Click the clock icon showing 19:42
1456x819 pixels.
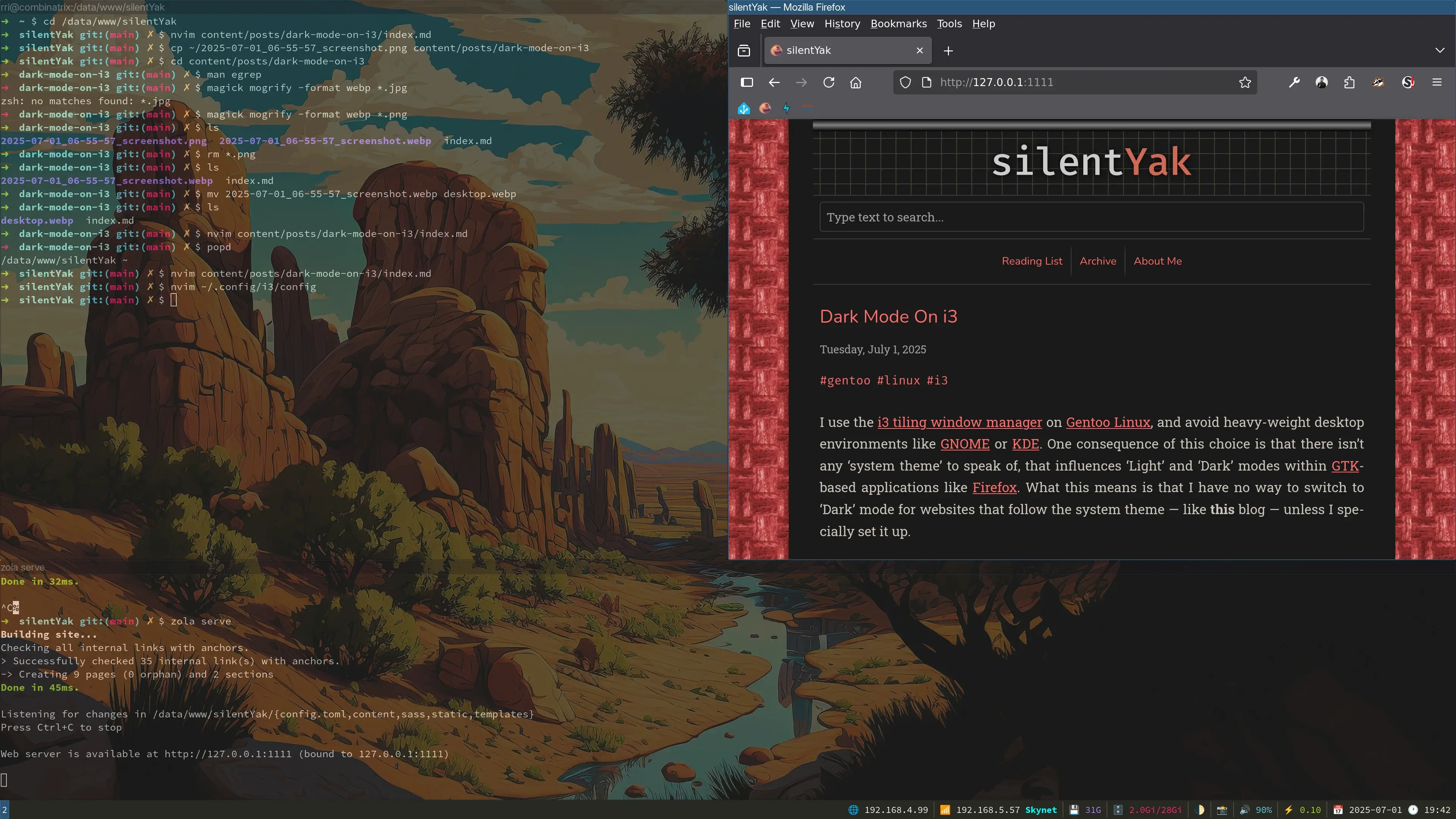click(1412, 810)
